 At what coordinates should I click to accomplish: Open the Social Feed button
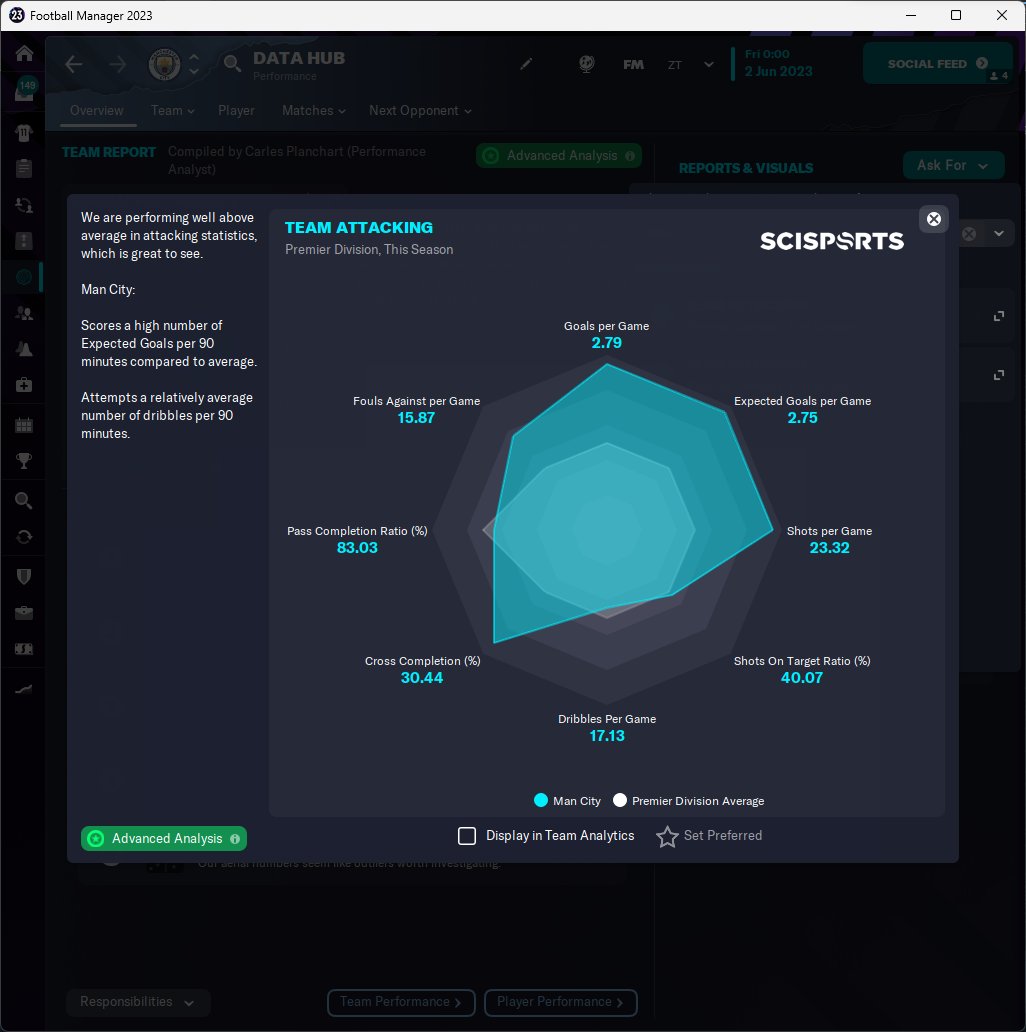[937, 63]
